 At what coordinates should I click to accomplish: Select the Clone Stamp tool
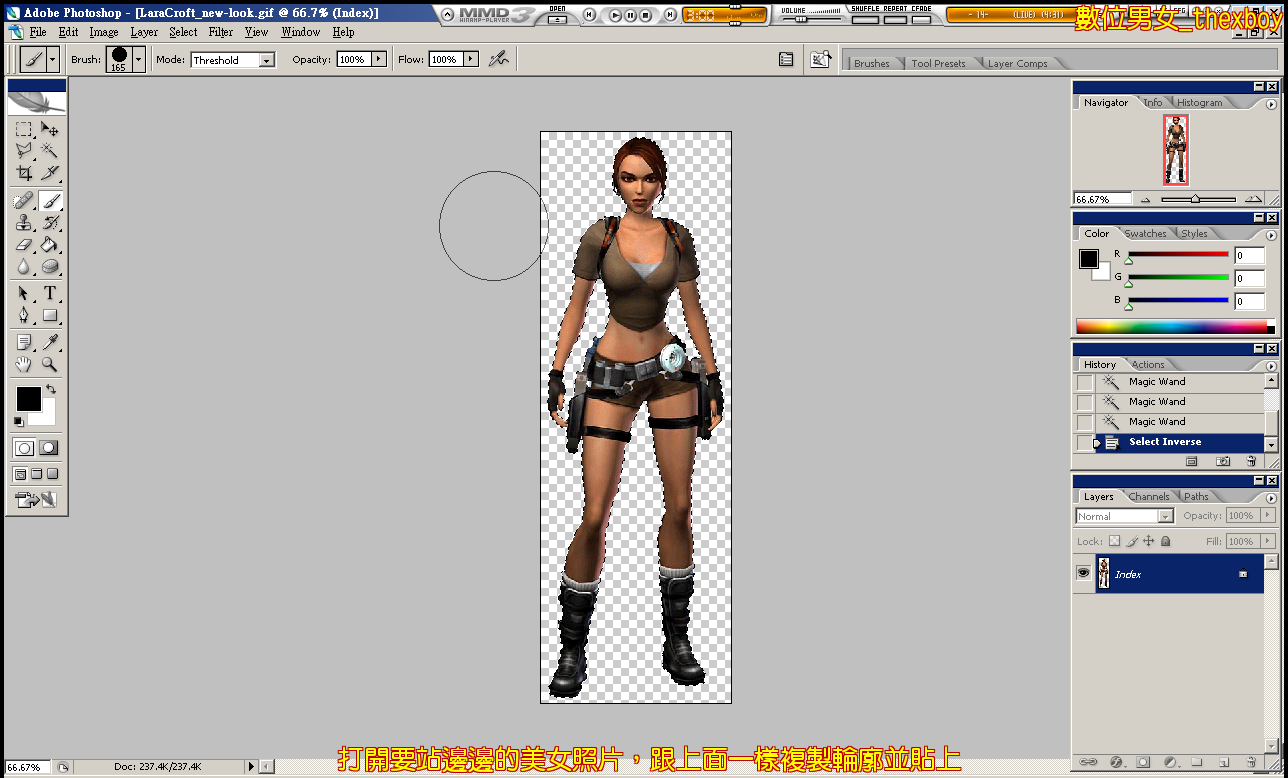(x=23, y=222)
